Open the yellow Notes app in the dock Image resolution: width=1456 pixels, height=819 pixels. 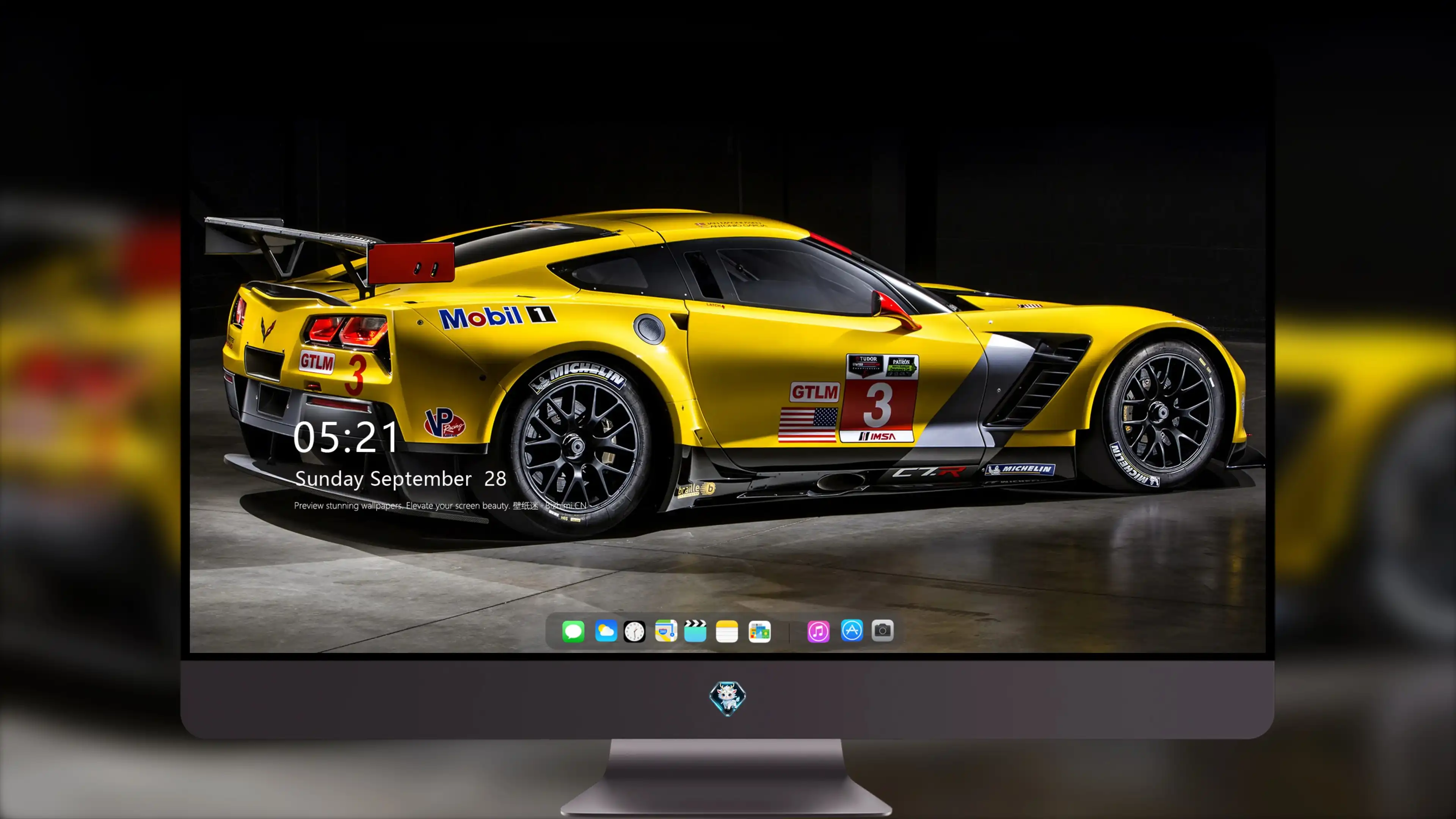click(727, 631)
